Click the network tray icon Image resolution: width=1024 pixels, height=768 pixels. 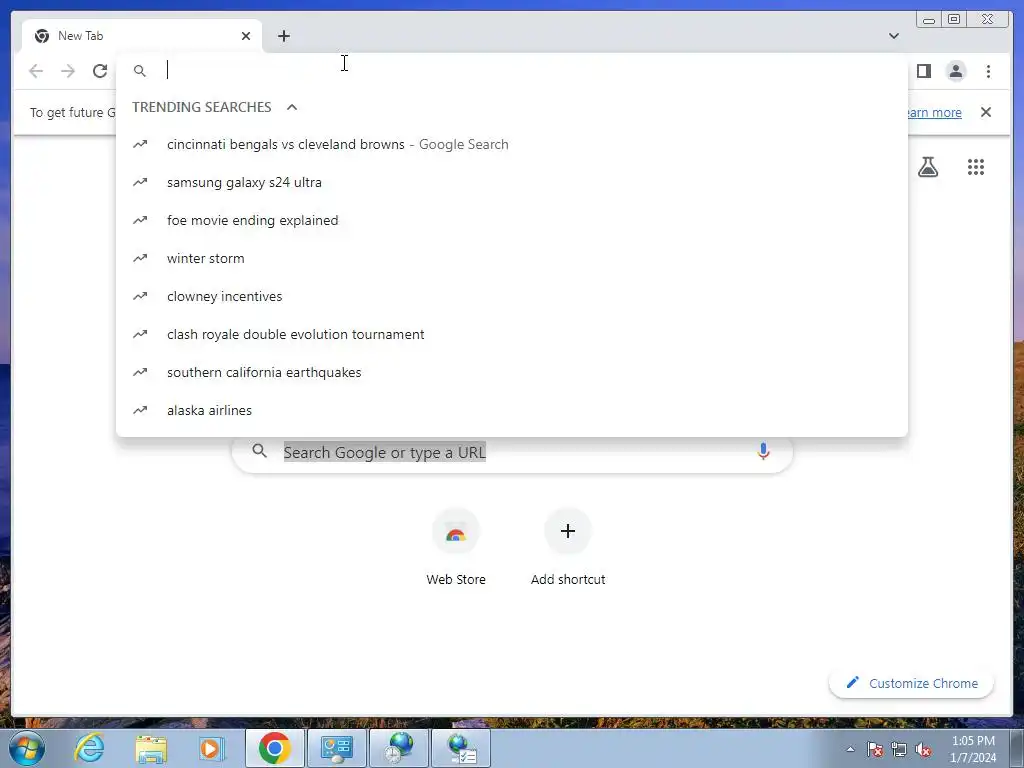tap(899, 749)
